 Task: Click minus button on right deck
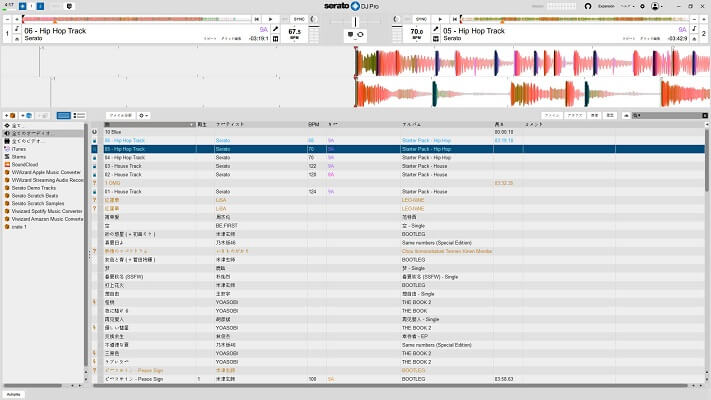coord(694,19)
